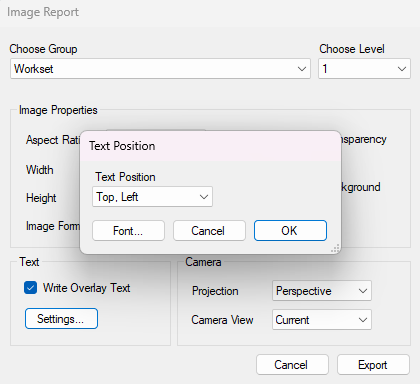
Task: Click the resize grip of Text Position dialog
Action: point(335,249)
